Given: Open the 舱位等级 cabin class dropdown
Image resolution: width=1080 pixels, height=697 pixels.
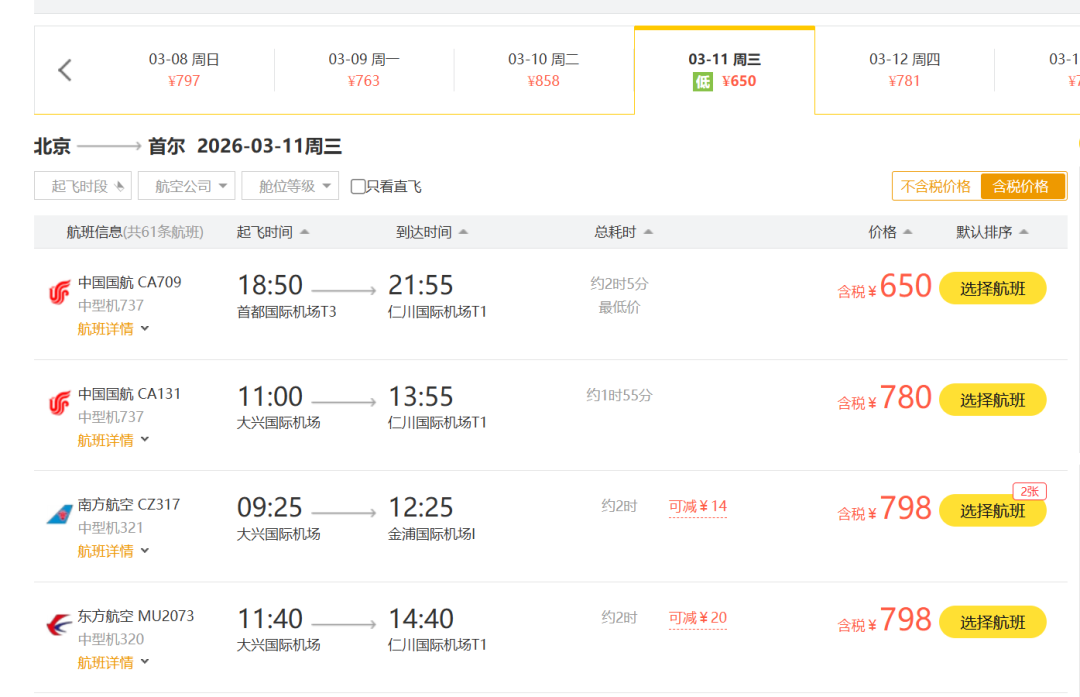Looking at the screenshot, I should pos(290,186).
